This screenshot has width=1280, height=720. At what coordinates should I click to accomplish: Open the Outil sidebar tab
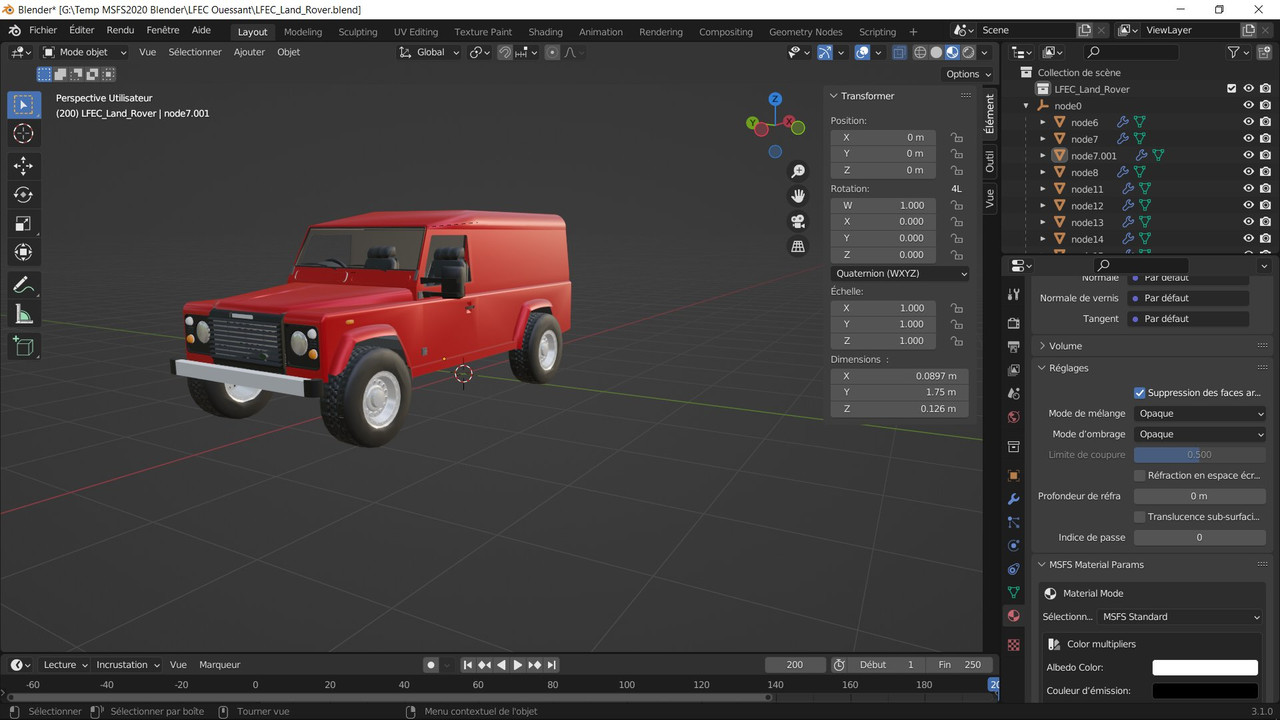[990, 161]
